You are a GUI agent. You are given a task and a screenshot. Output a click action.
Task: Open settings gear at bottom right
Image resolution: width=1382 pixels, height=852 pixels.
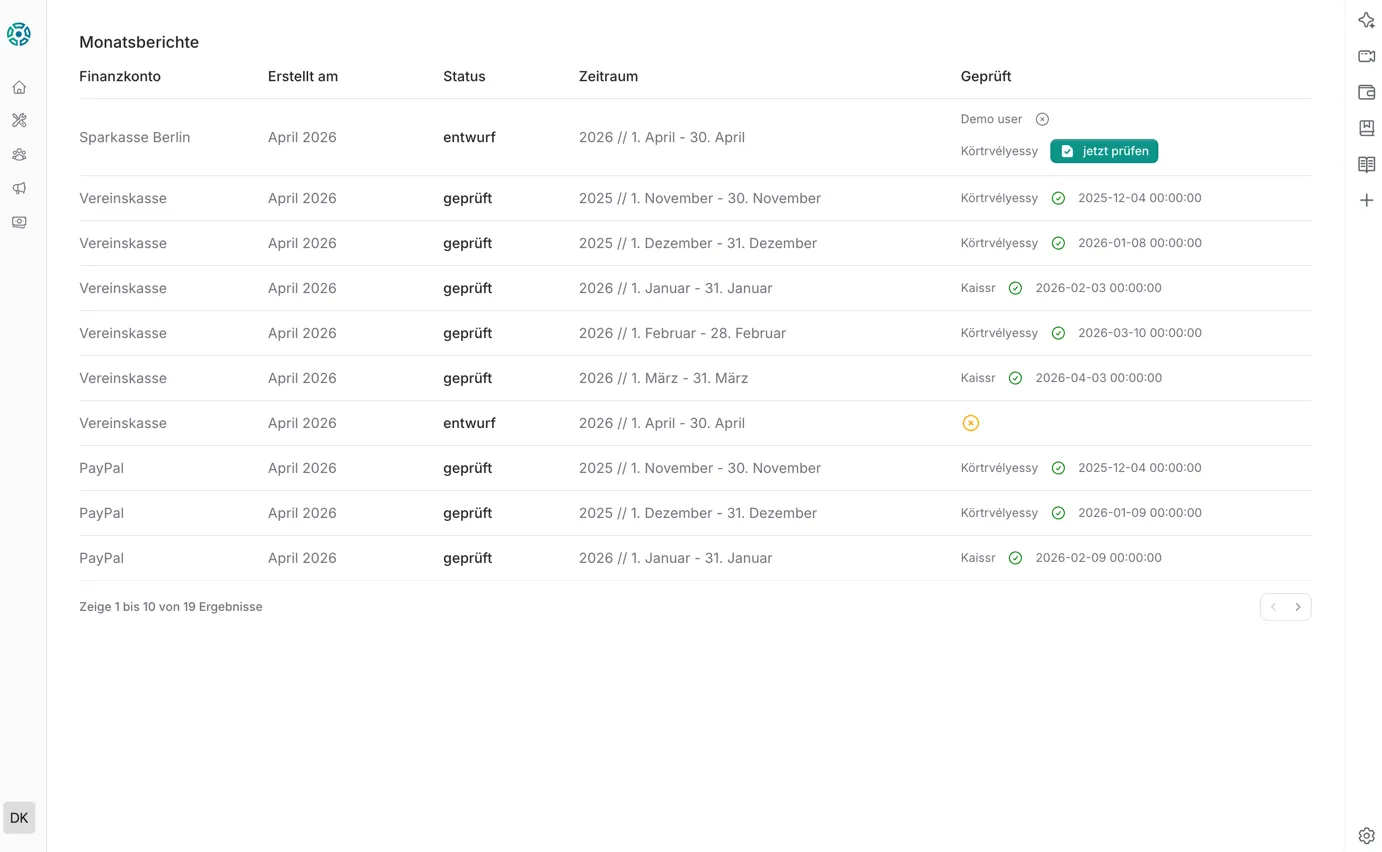coord(1366,835)
